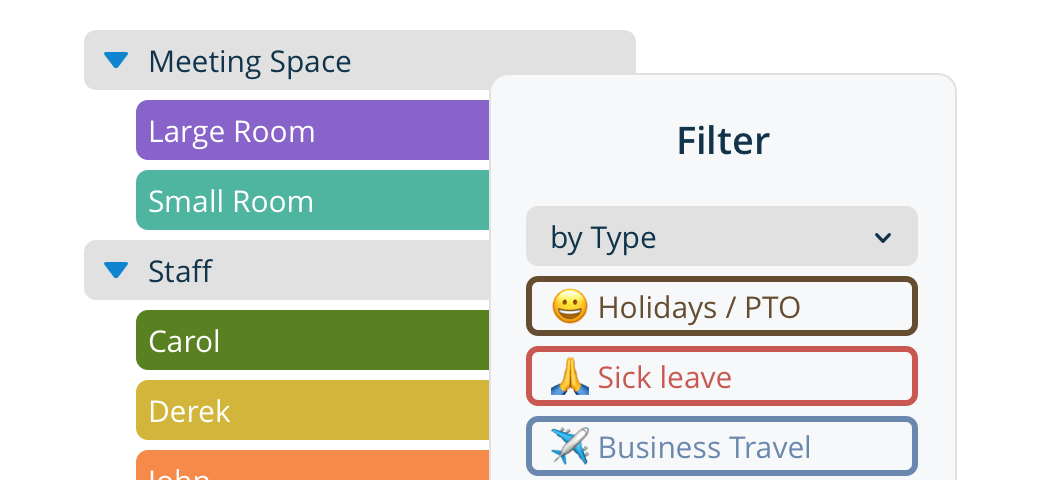Open the by Type dropdown

point(722,236)
